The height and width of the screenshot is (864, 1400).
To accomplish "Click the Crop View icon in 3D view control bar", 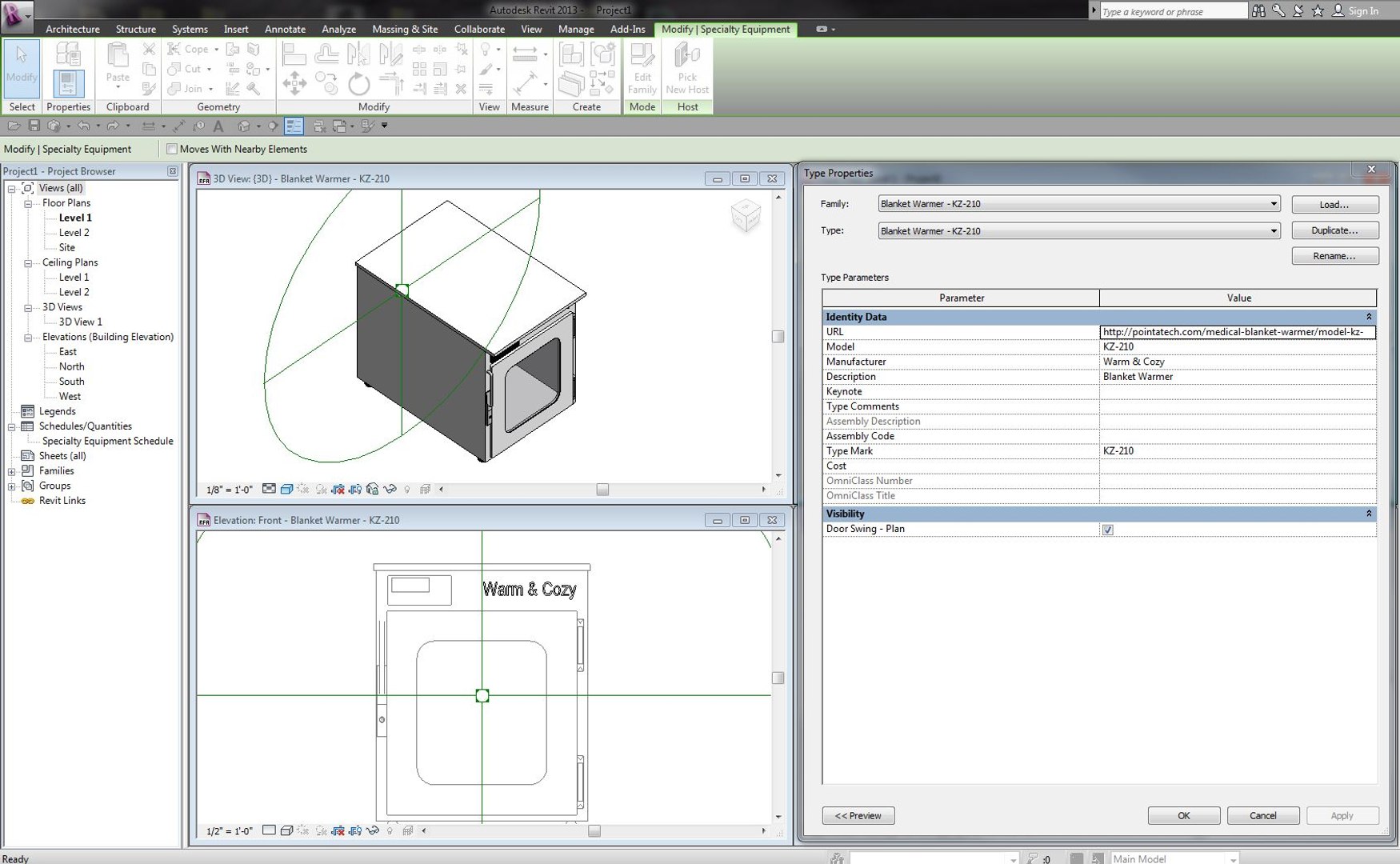I will click(x=338, y=489).
